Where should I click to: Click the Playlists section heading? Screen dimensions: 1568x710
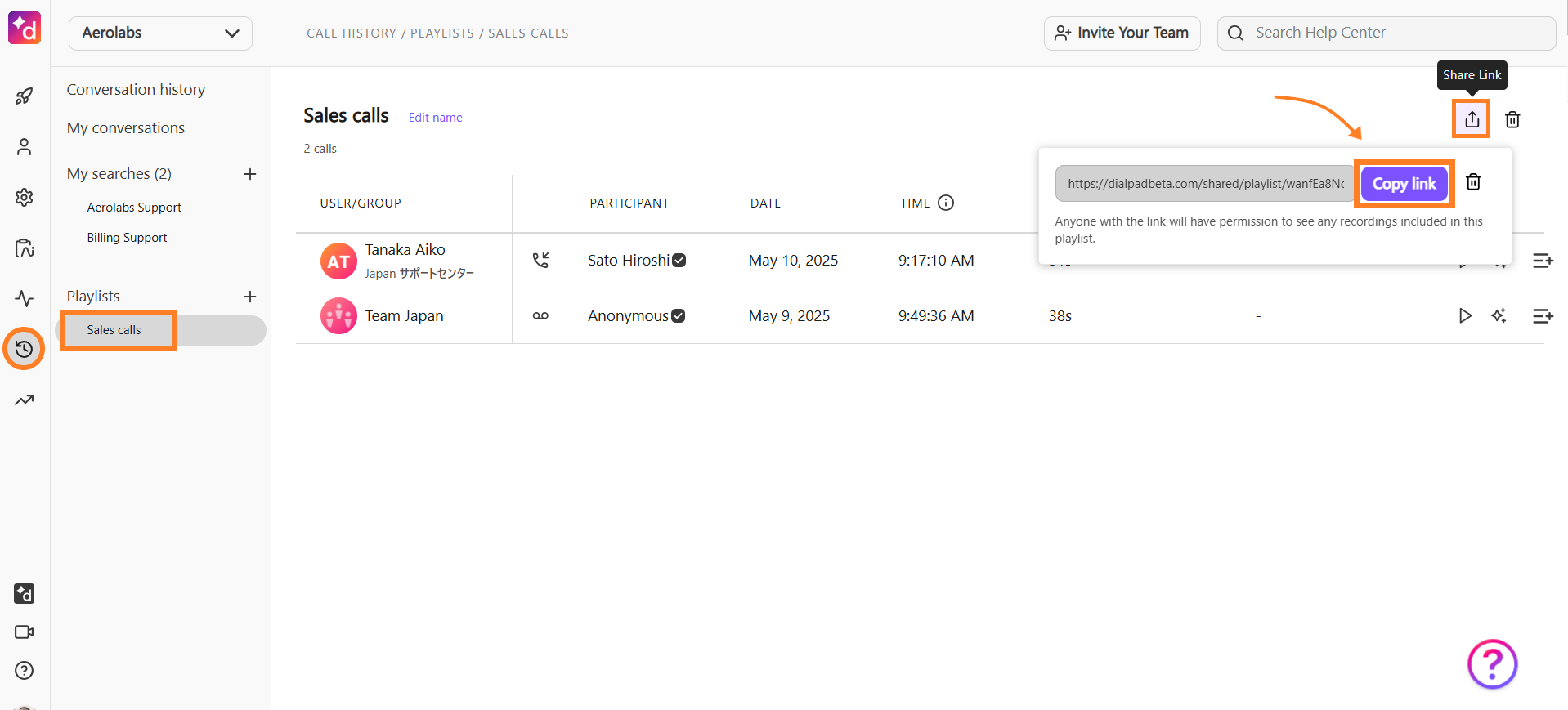93,297
